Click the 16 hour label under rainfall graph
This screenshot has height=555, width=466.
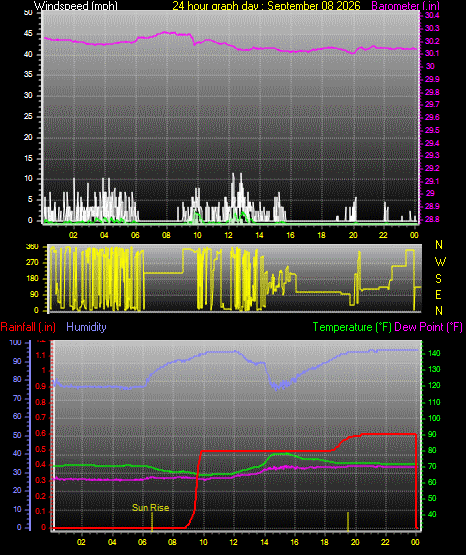coord(294,542)
